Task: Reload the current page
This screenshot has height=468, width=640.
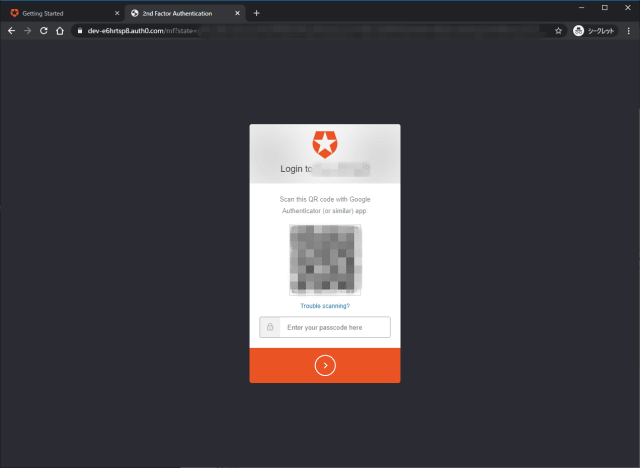Action: coord(44,31)
